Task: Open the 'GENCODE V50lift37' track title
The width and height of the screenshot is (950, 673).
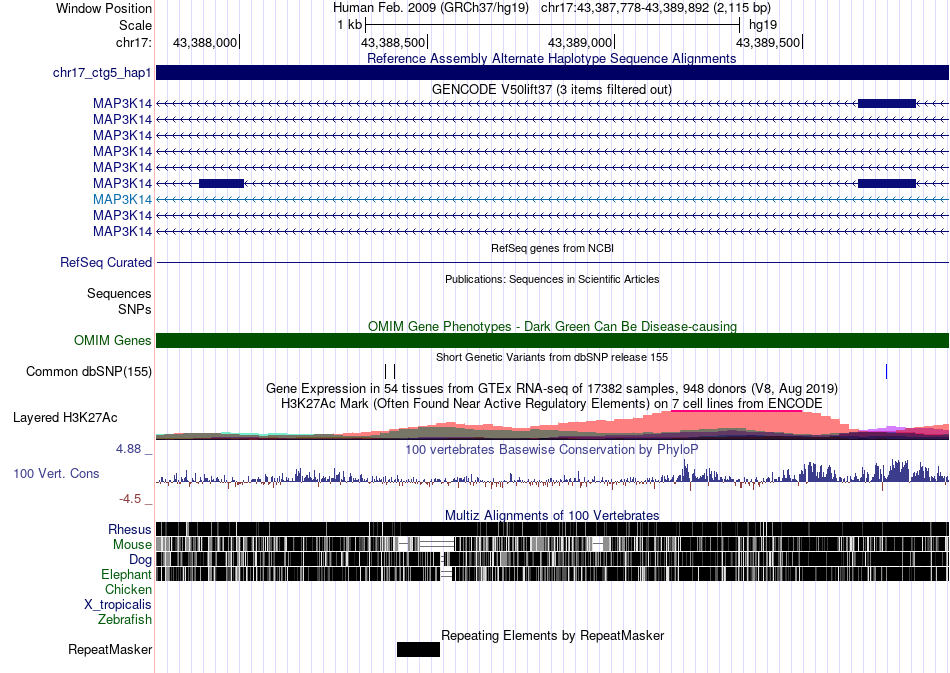Action: pos(551,90)
